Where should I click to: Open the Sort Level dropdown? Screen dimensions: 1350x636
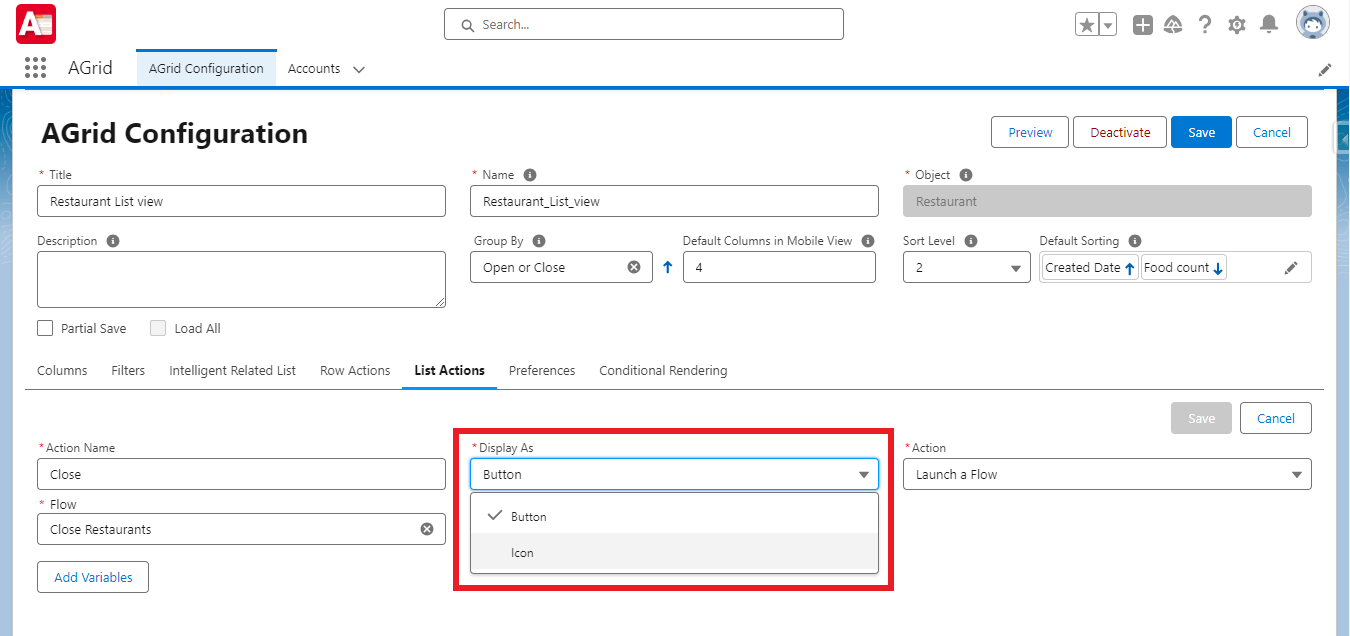click(x=967, y=268)
